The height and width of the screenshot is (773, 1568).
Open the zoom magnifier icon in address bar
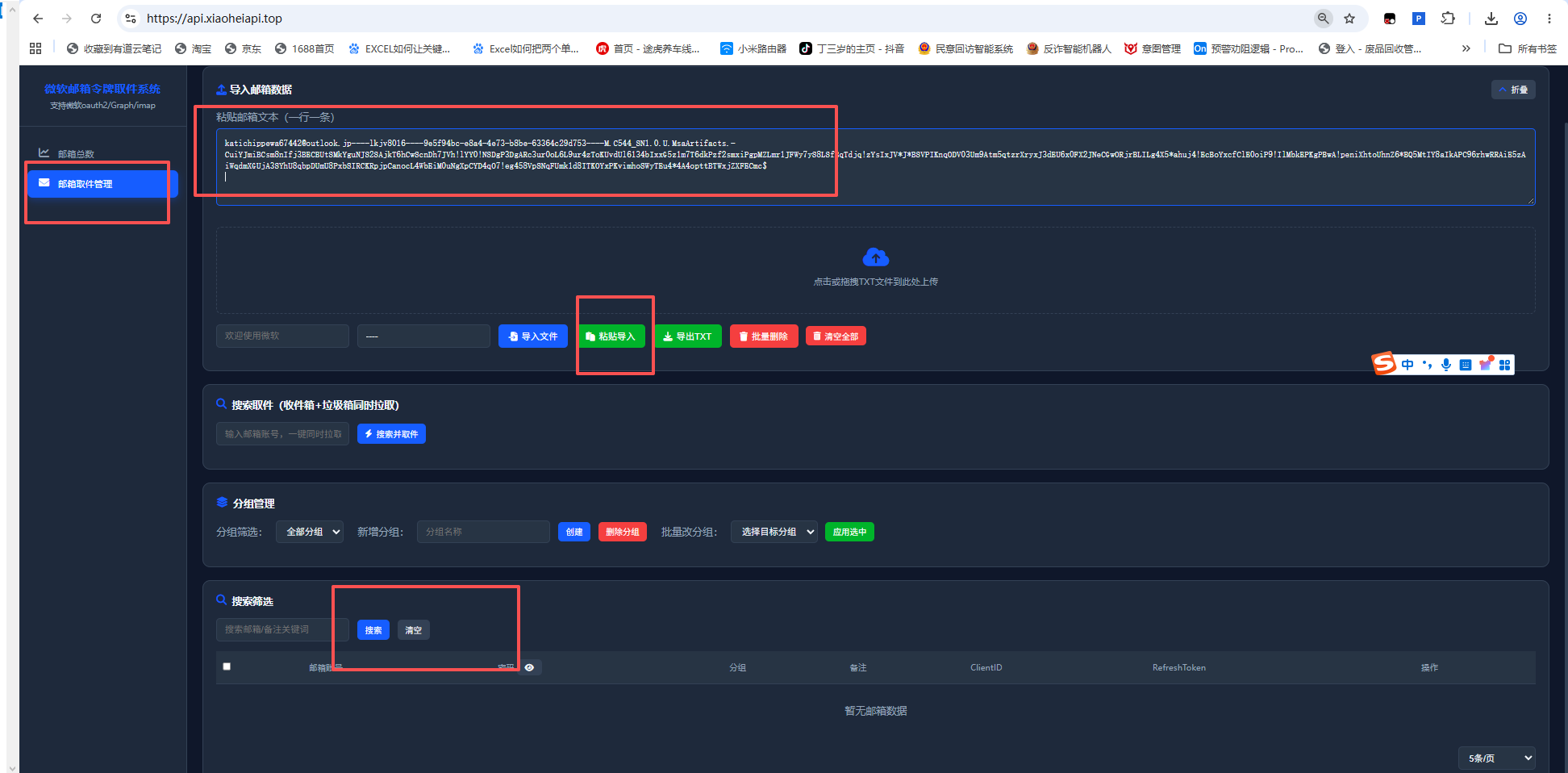[1324, 19]
